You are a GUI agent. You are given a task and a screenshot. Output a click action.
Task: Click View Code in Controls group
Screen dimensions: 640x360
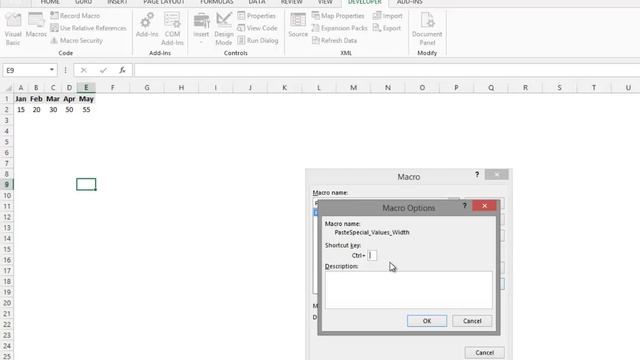(257, 28)
